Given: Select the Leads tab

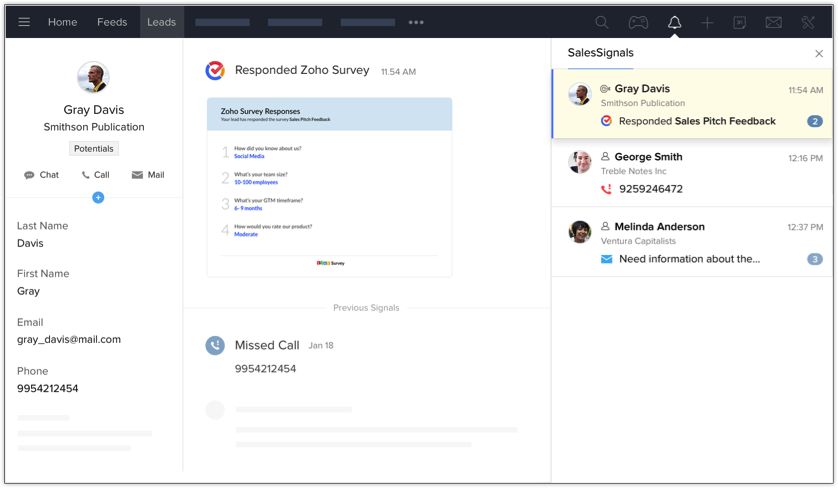Looking at the screenshot, I should point(161,22).
